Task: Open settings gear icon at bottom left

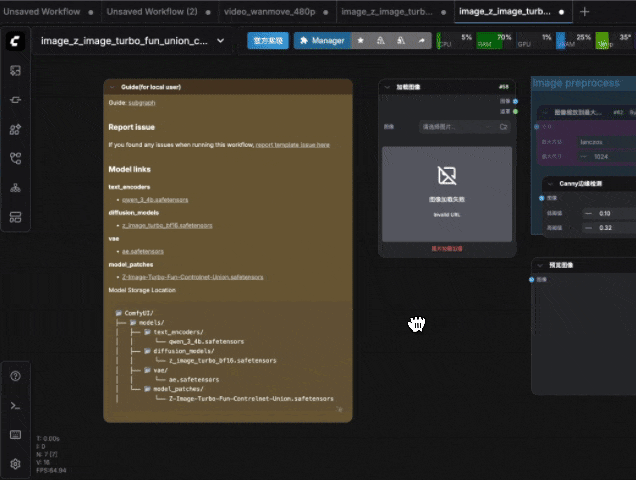Action: click(x=15, y=464)
